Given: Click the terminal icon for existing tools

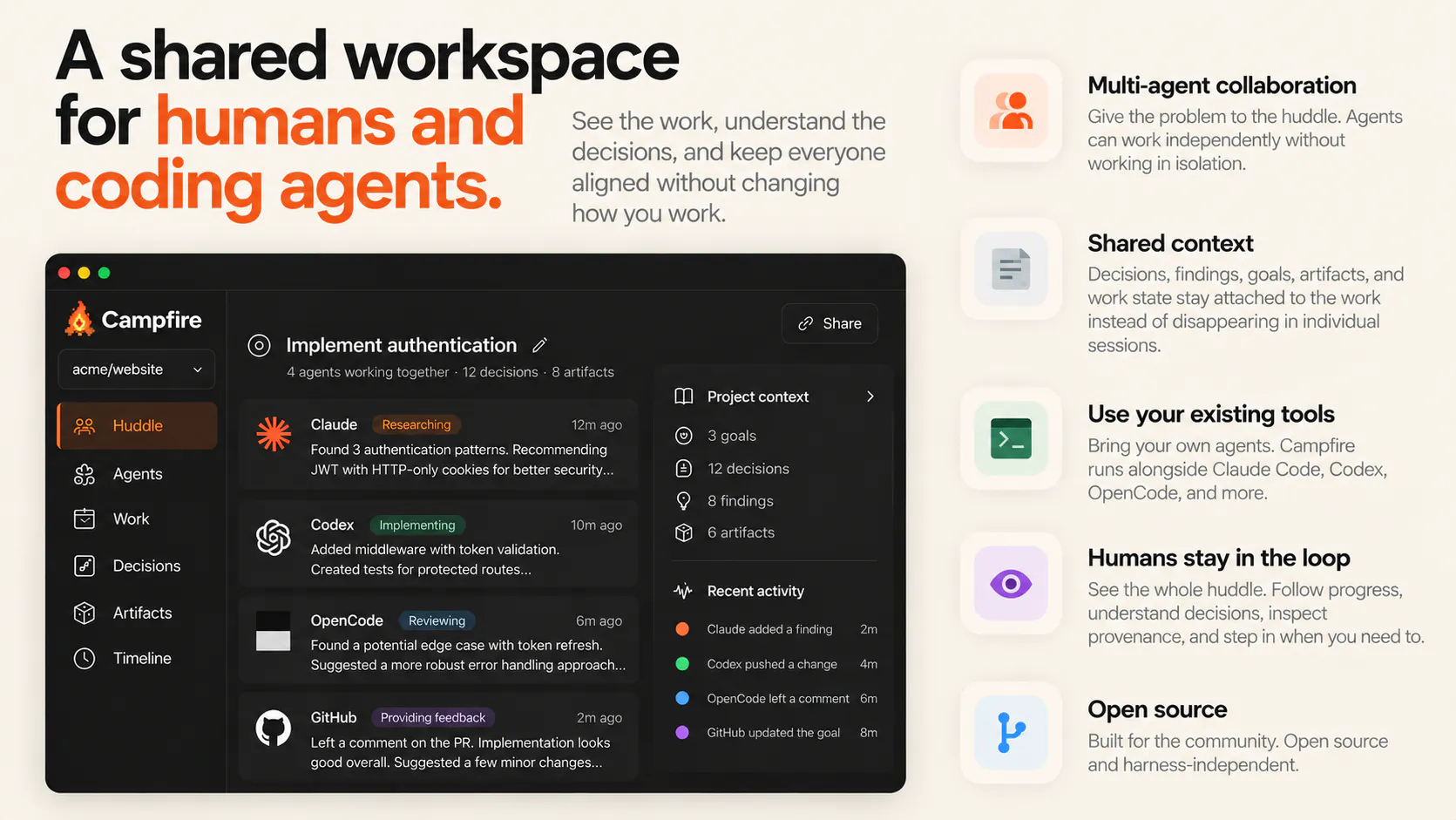Looking at the screenshot, I should 1011,438.
